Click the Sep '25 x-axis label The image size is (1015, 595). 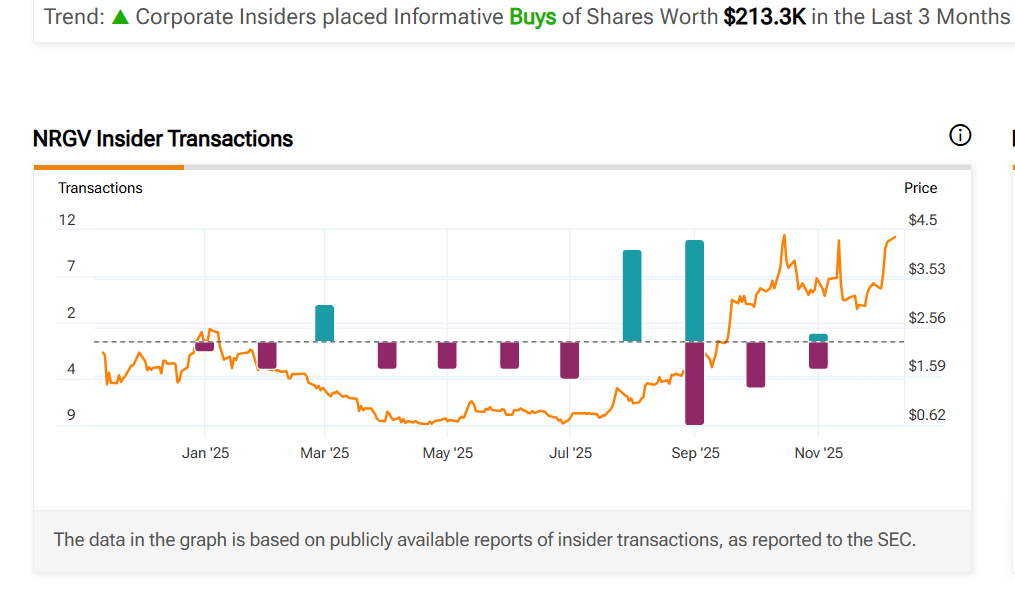(x=695, y=453)
